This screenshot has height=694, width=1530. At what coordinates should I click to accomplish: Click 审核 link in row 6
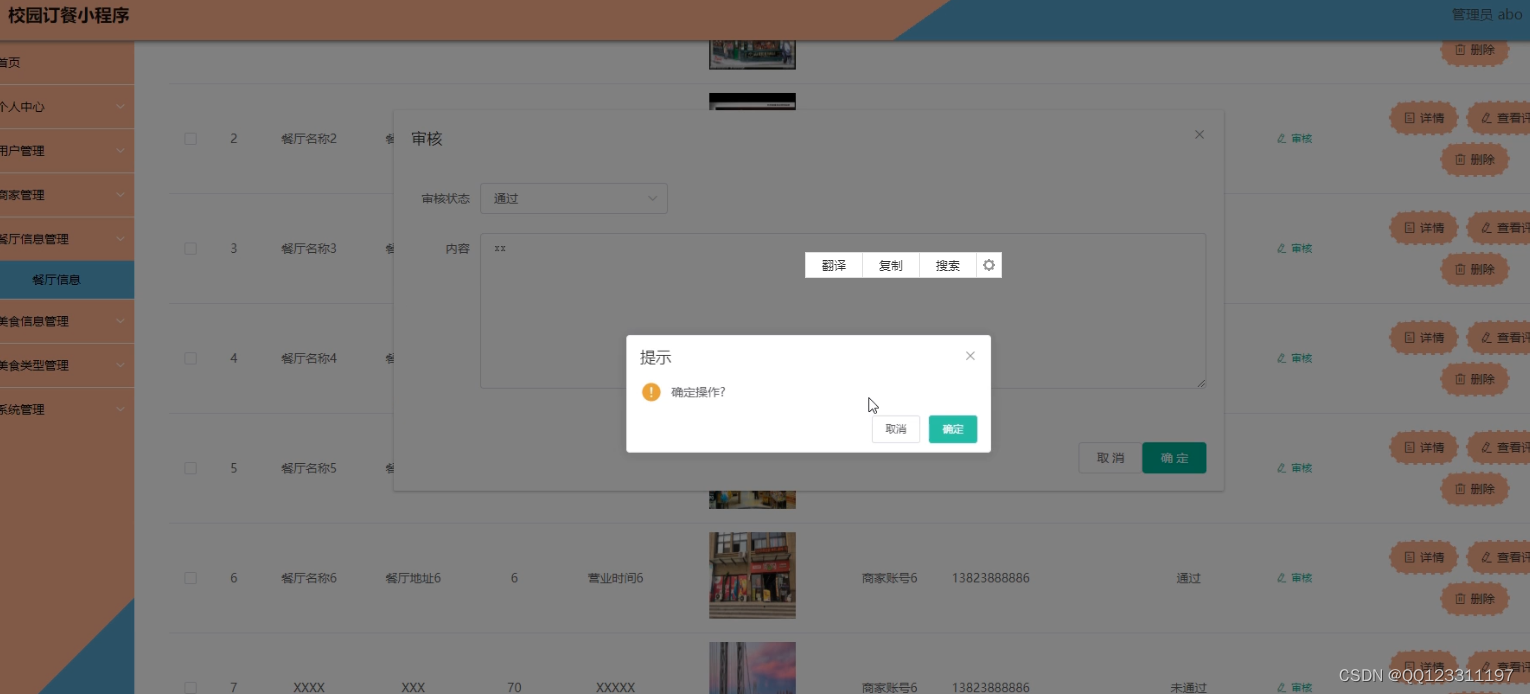pyautogui.click(x=1295, y=578)
